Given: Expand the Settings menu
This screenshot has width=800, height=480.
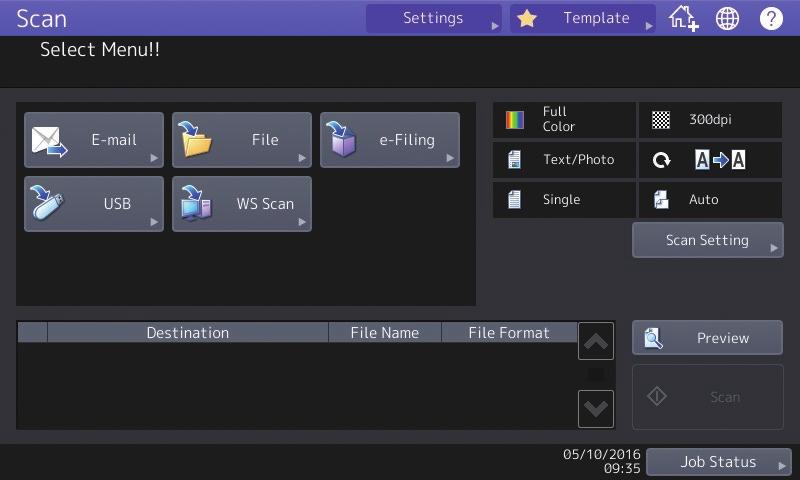Looking at the screenshot, I should pos(434,18).
